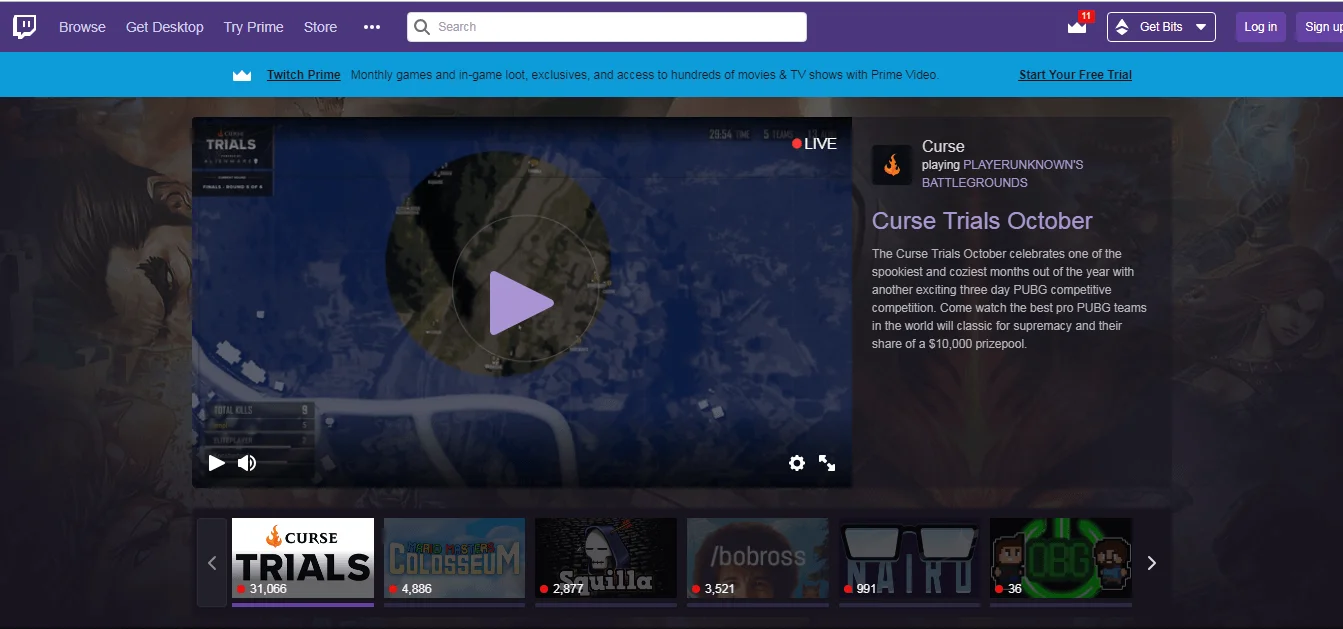Focus the Search input field
This screenshot has width=1343, height=629.
[x=607, y=27]
